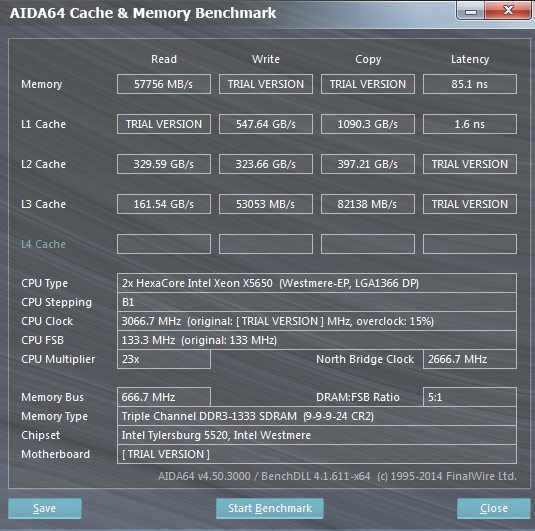Click the CPU Stepping label

[x=56, y=302]
